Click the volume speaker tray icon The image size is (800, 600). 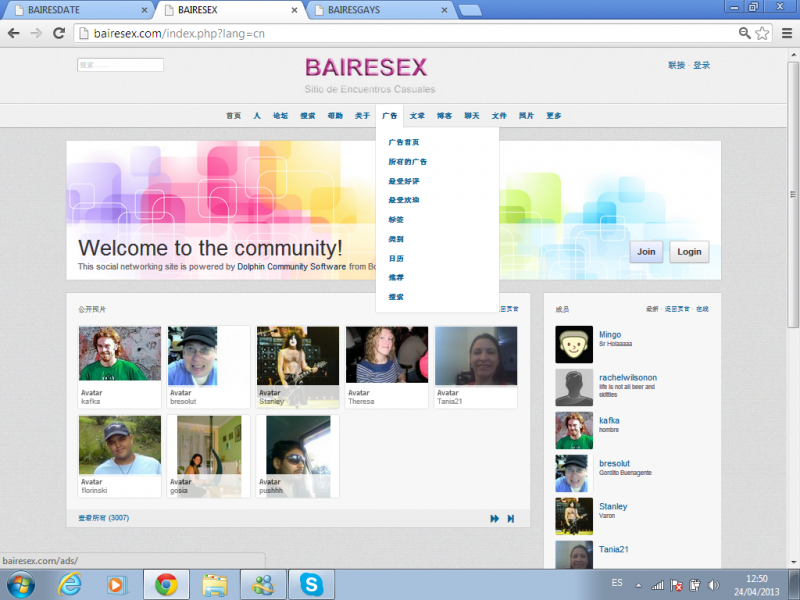[x=713, y=585]
